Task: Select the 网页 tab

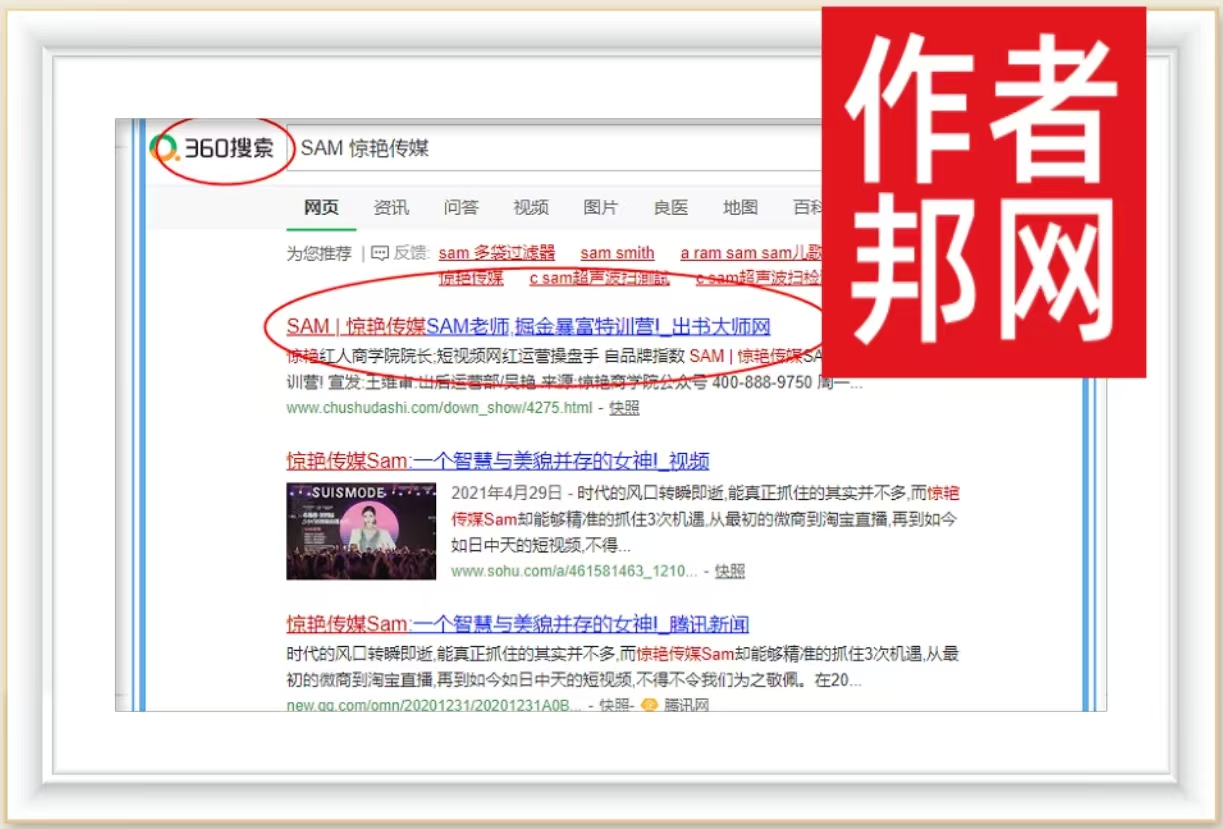Action: pyautogui.click(x=321, y=208)
